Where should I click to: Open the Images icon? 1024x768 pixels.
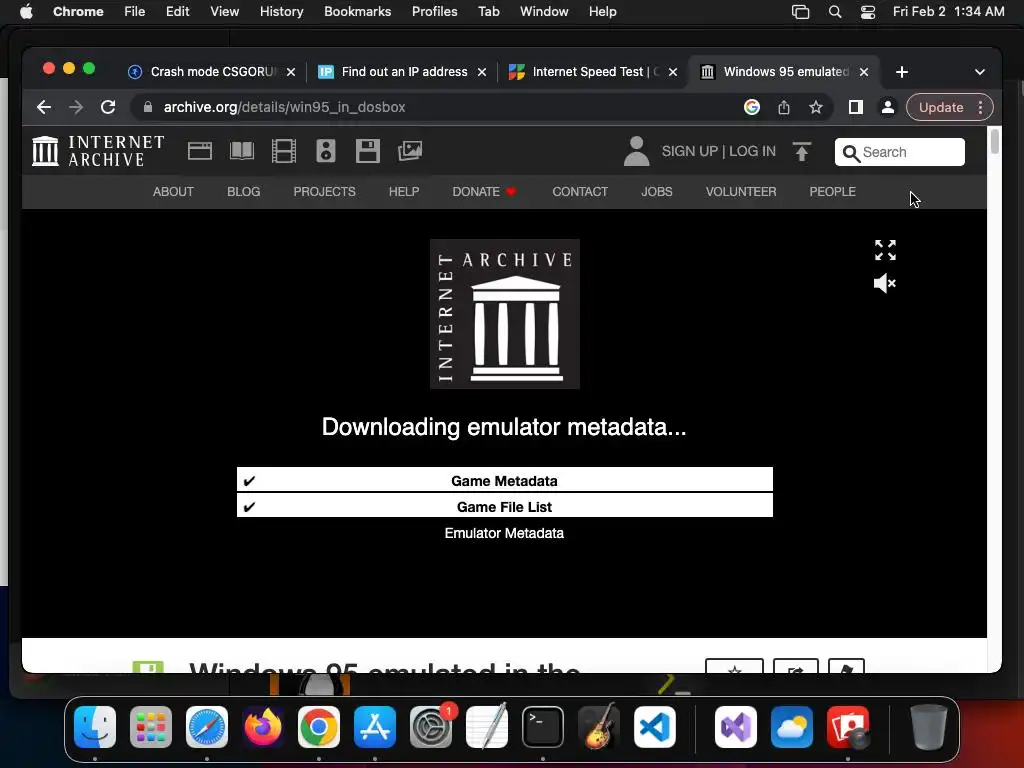click(409, 151)
